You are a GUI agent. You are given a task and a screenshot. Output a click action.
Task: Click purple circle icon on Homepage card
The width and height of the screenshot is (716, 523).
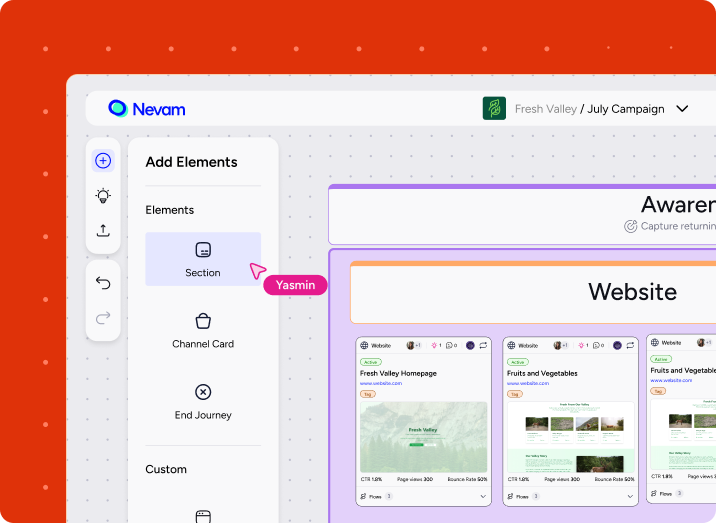[470, 345]
